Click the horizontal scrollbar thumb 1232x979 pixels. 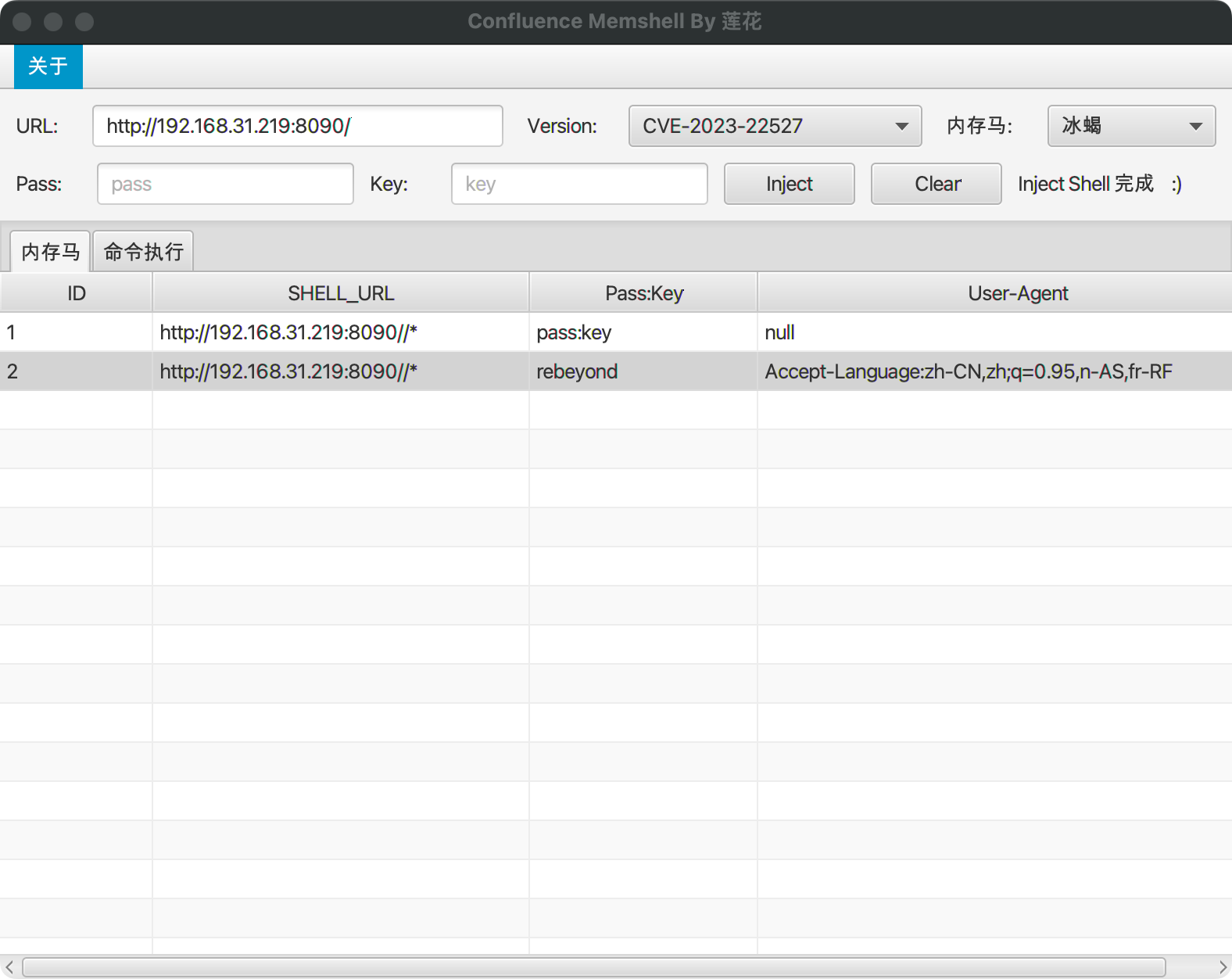pyautogui.click(x=594, y=967)
